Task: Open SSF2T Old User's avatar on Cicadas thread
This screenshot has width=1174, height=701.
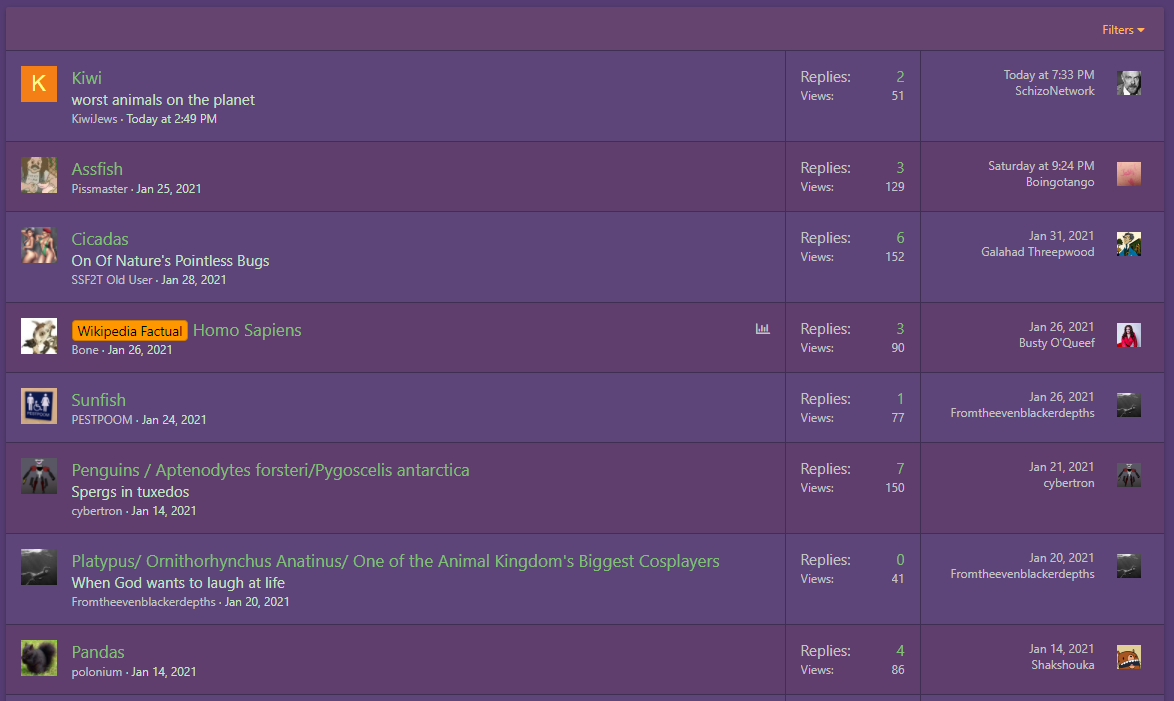Action: click(x=39, y=246)
